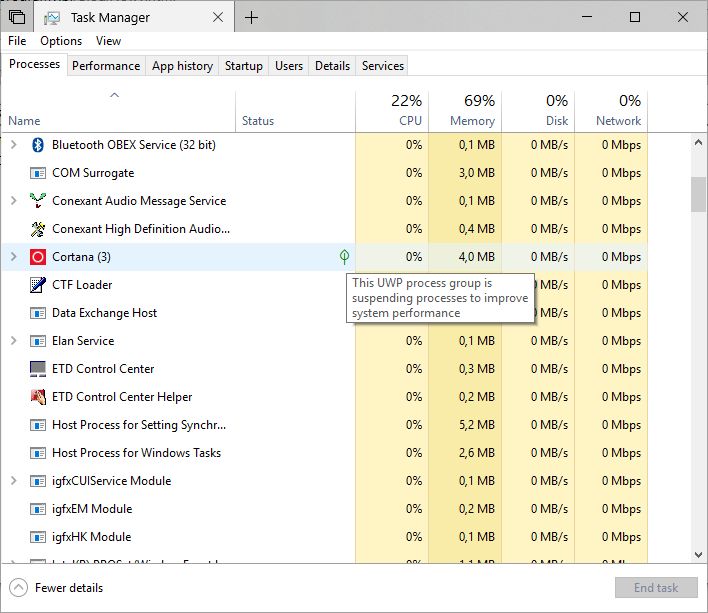Expand the Bluetooth OBEX Service group
This screenshot has width=708, height=613.
[14, 145]
